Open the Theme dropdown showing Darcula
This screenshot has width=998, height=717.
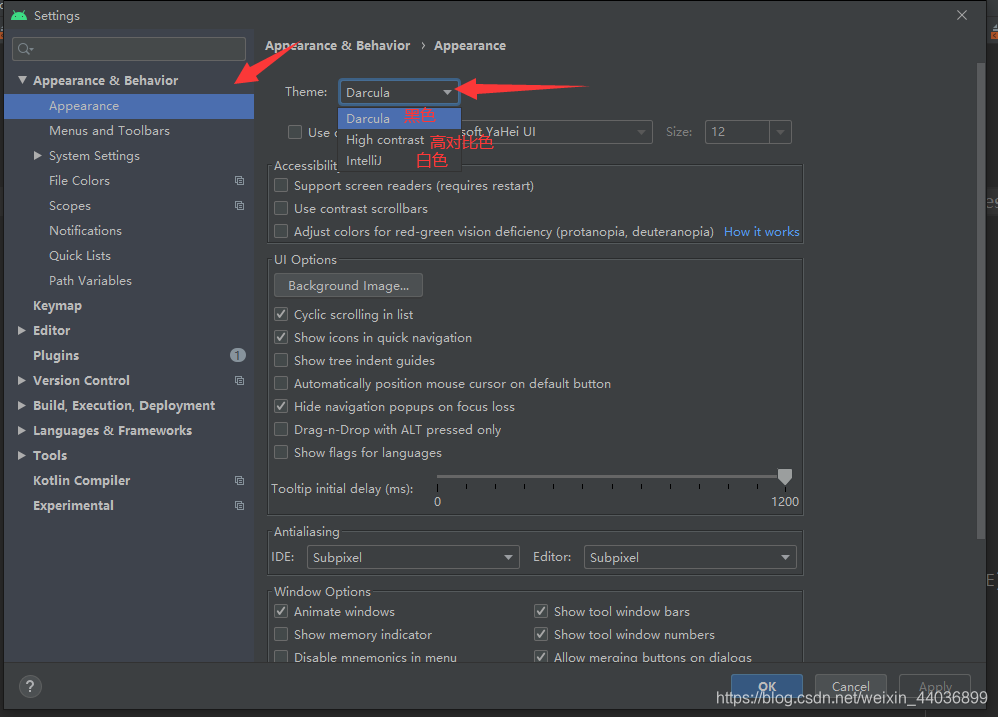399,92
